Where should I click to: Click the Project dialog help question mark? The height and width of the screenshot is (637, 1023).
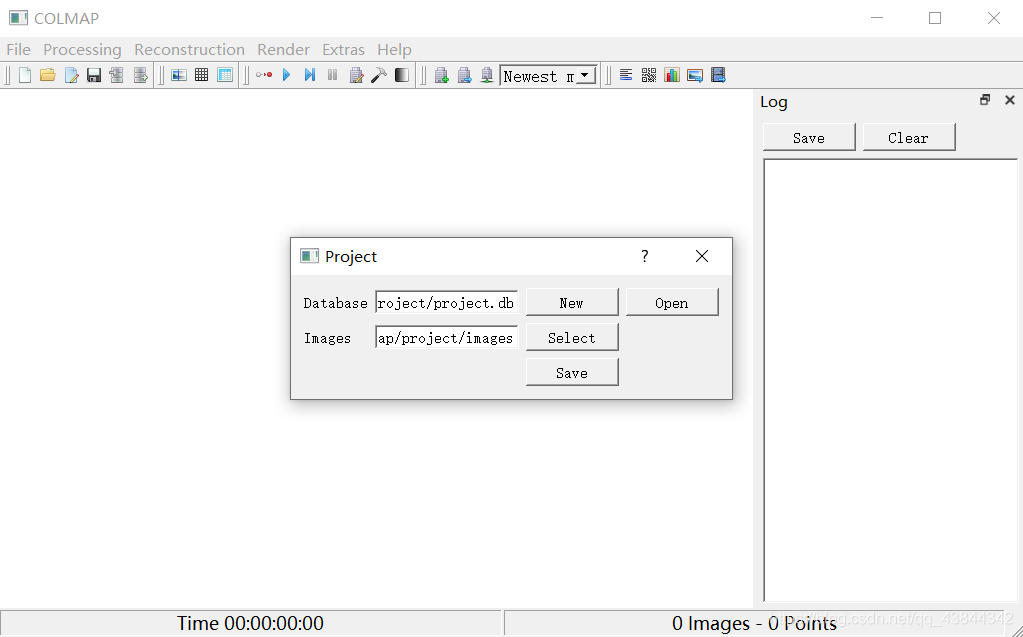(x=645, y=256)
